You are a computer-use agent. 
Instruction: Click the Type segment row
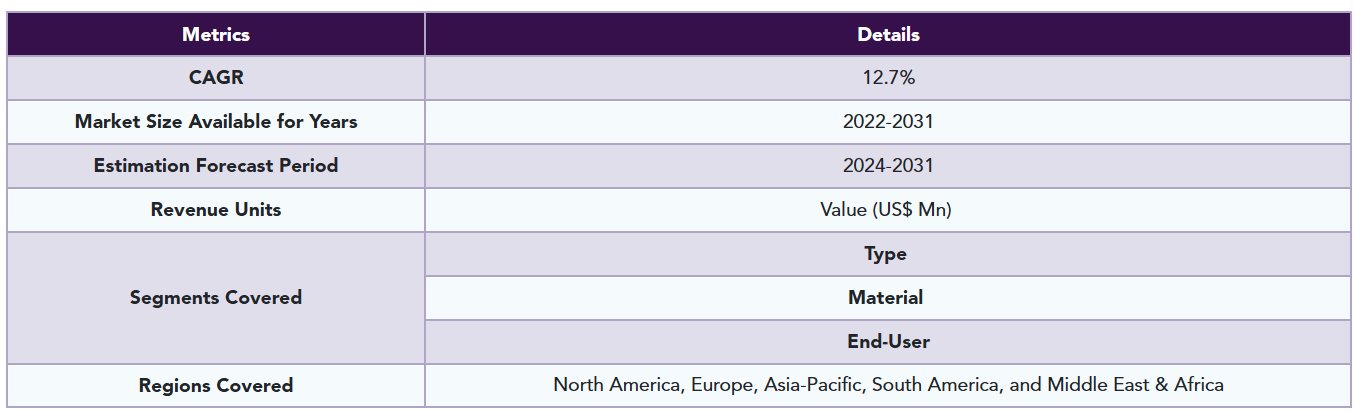pos(886,254)
